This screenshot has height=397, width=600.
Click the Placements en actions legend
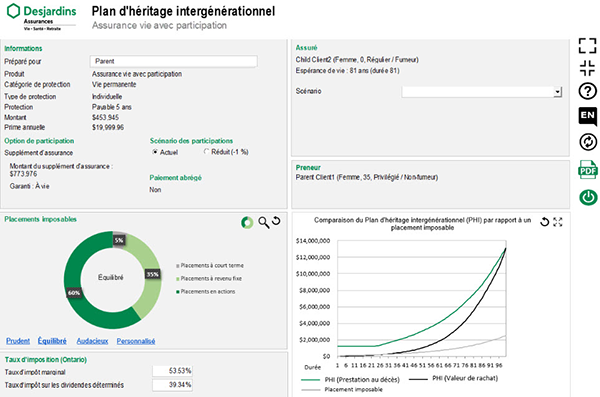tap(205, 292)
